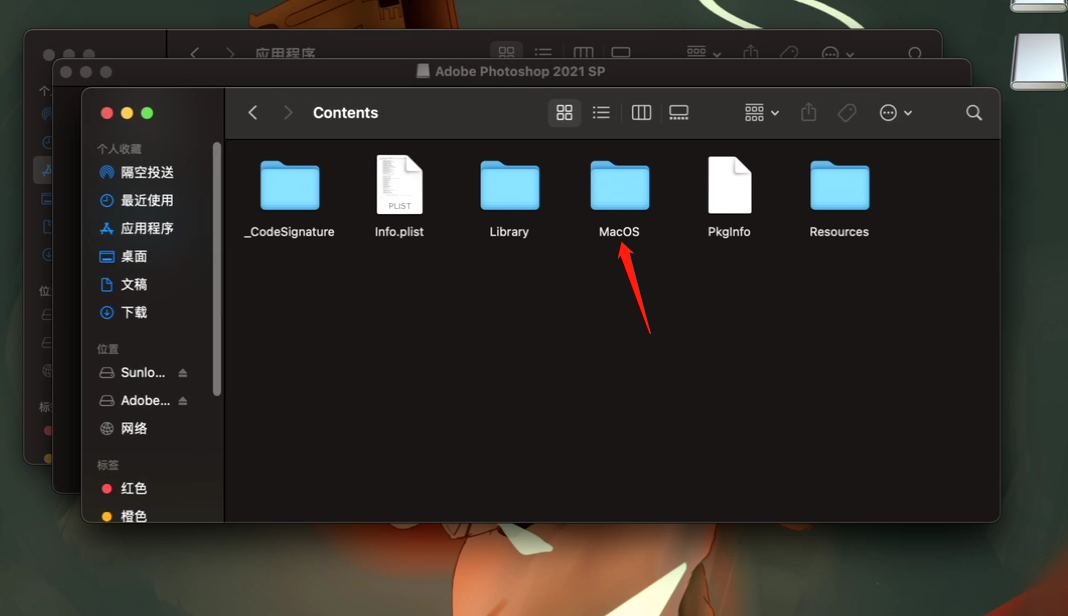The width and height of the screenshot is (1068, 616).
Task: Click tags icon in 应用程序 window
Action: click(789, 52)
